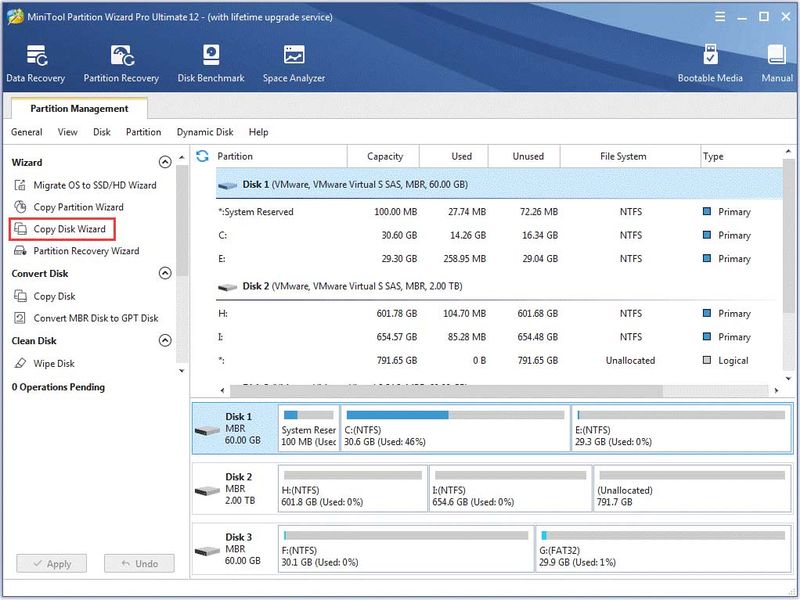Open the Partition menu
800x600 pixels.
pos(143,132)
